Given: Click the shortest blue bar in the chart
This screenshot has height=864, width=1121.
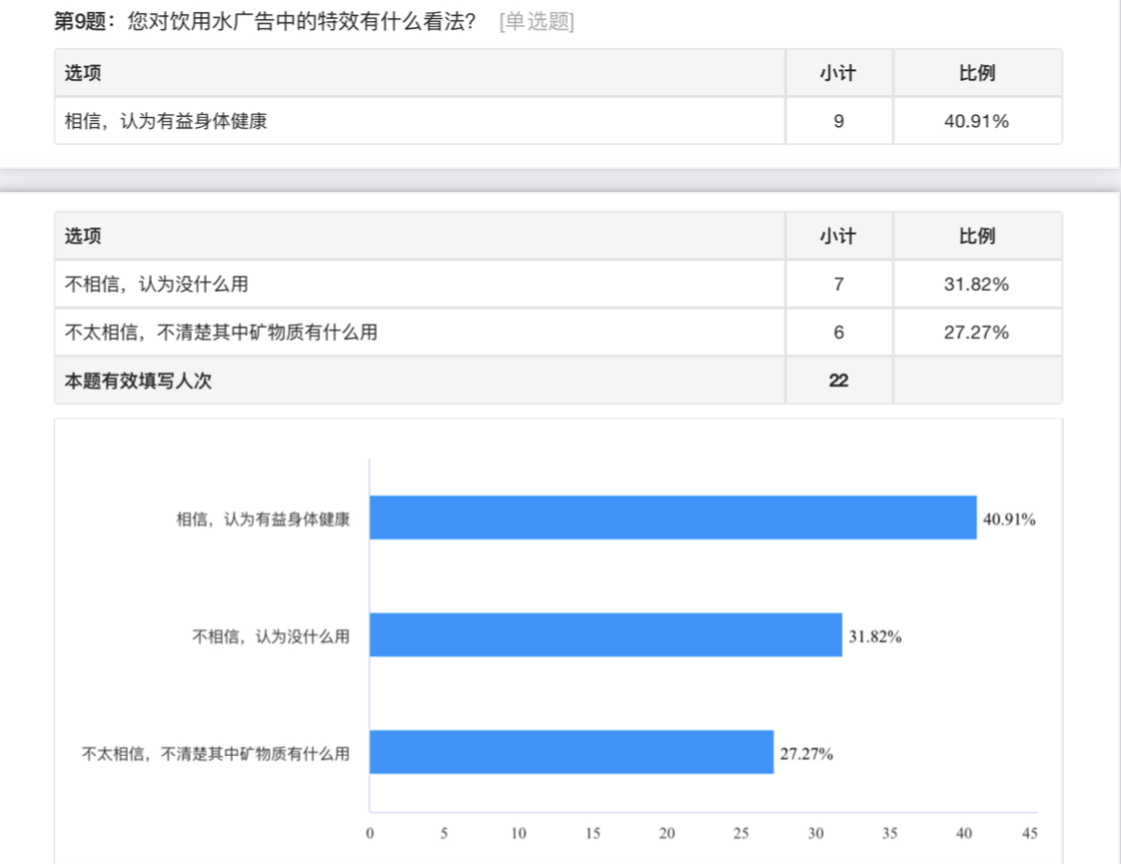Looking at the screenshot, I should (x=571, y=752).
